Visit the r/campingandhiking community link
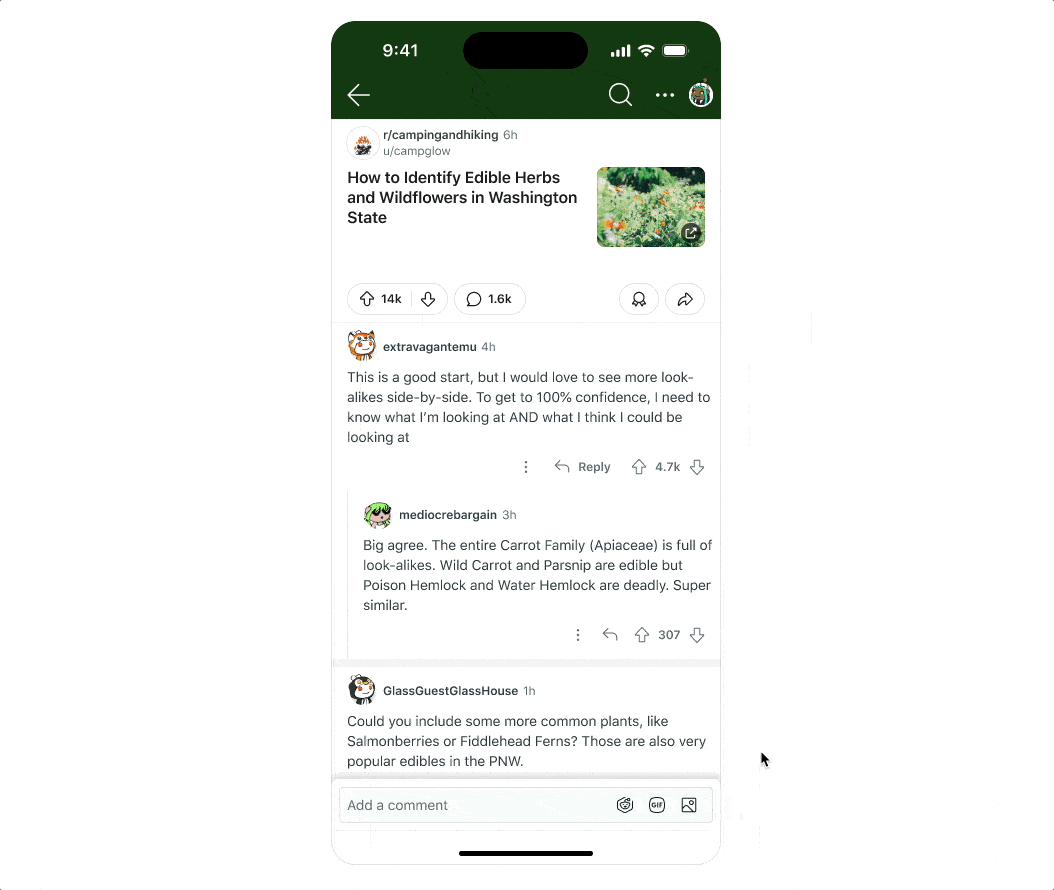The width and height of the screenshot is (1054, 890). point(440,134)
